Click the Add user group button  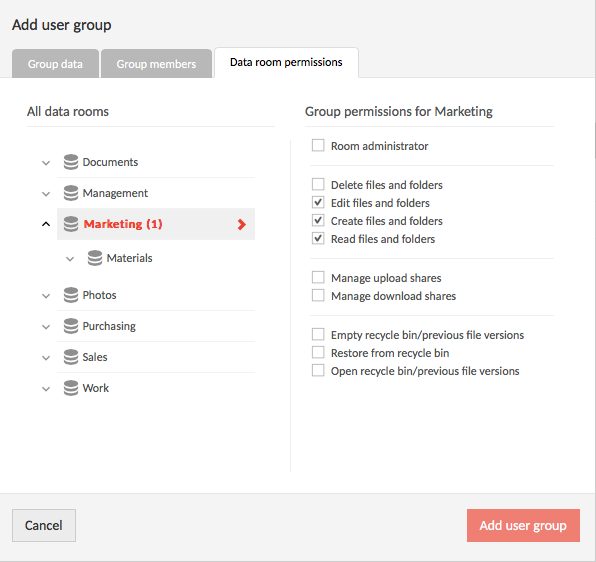(x=523, y=526)
